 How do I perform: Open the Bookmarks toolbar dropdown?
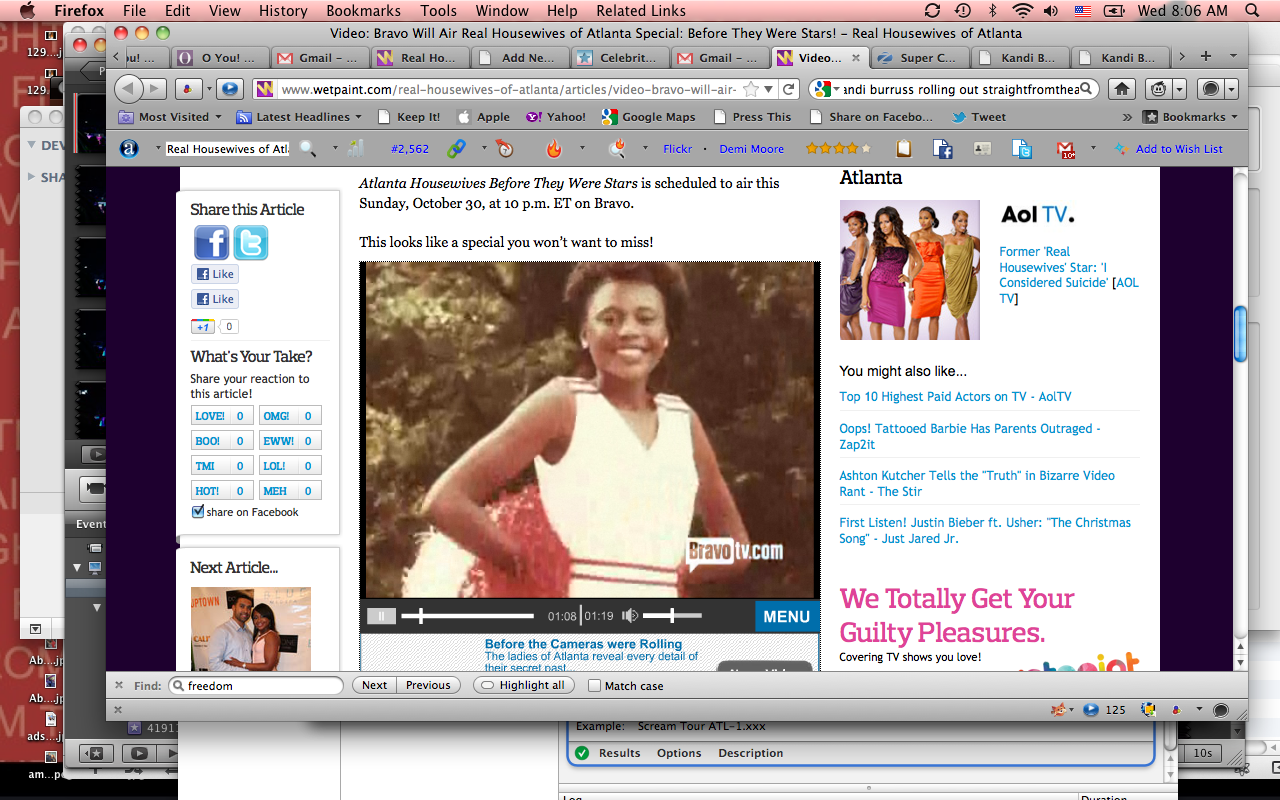[1190, 117]
